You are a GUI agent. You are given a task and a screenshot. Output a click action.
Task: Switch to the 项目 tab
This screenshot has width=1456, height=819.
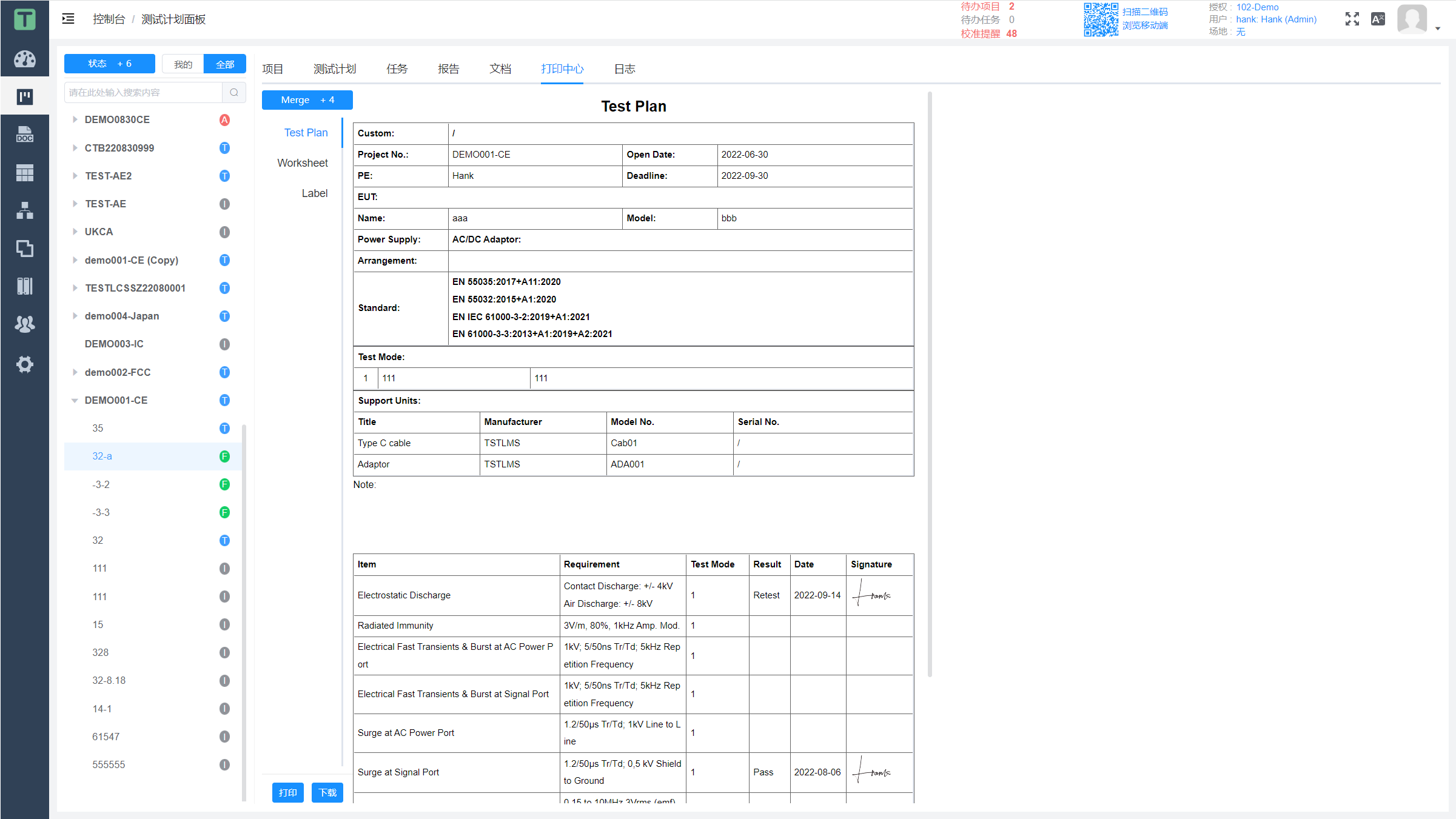(273, 69)
